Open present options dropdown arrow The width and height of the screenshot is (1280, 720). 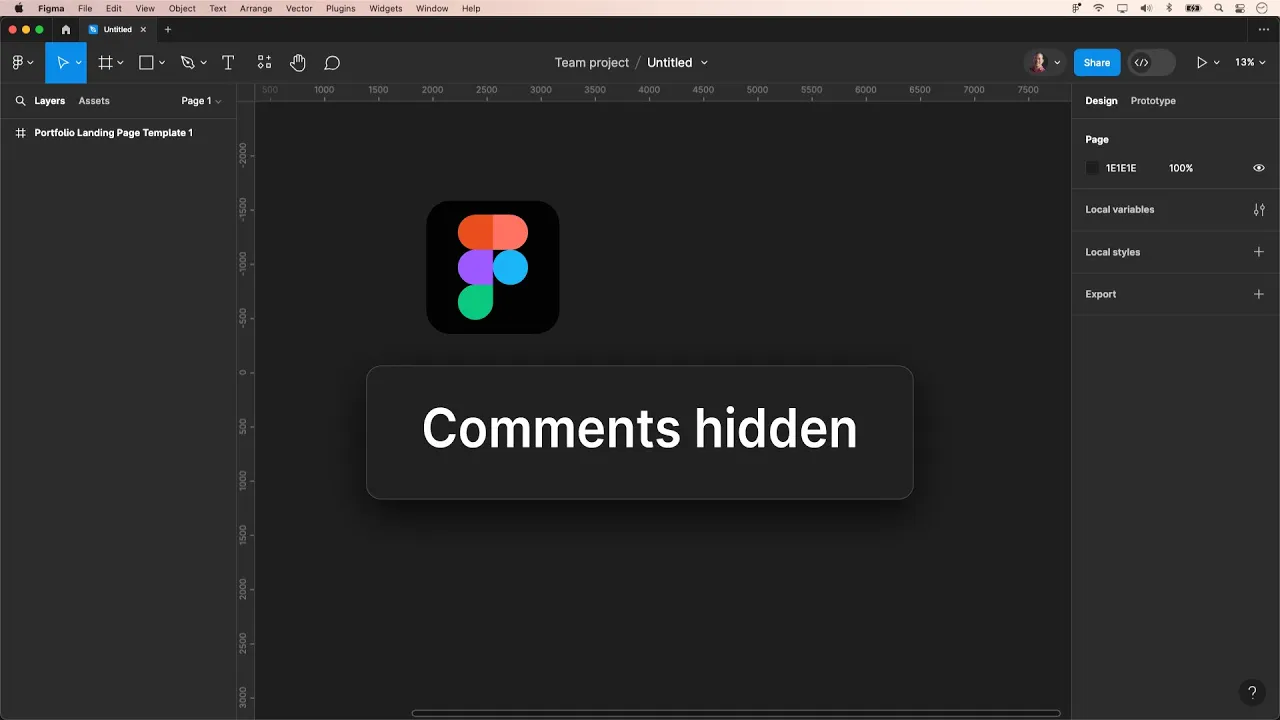1217,63
